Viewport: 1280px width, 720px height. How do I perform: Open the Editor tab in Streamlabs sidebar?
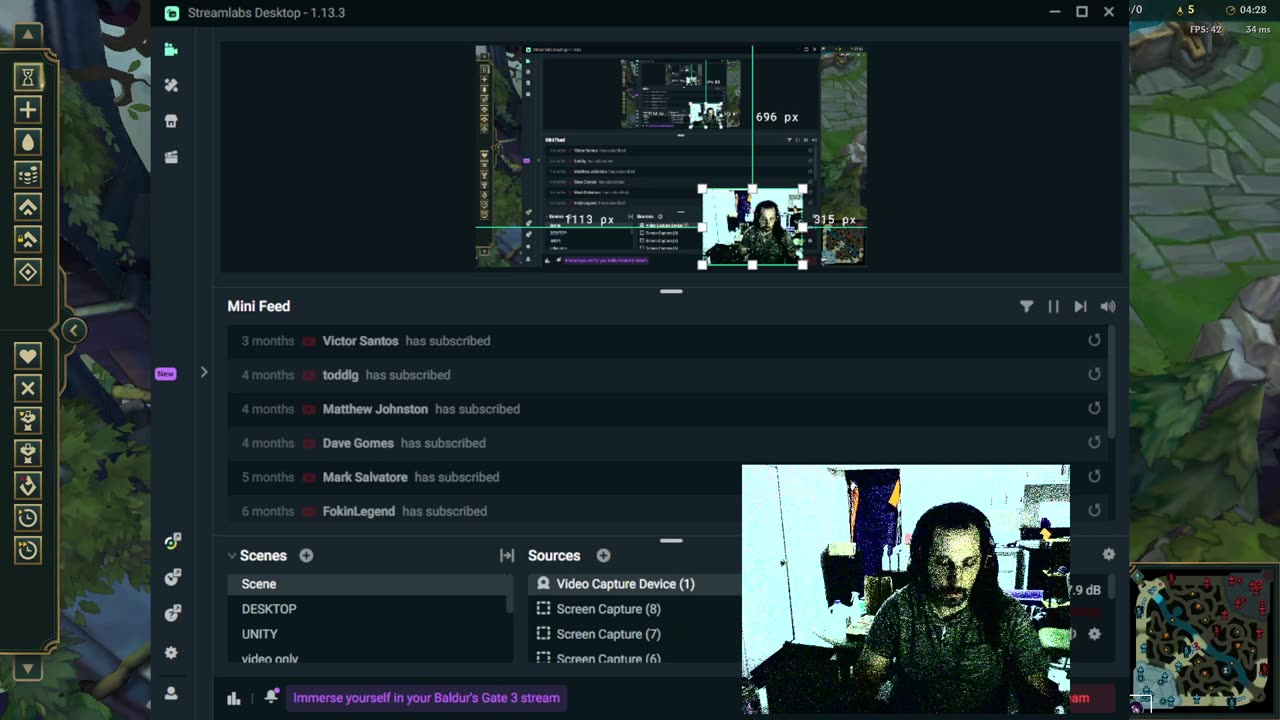171,49
